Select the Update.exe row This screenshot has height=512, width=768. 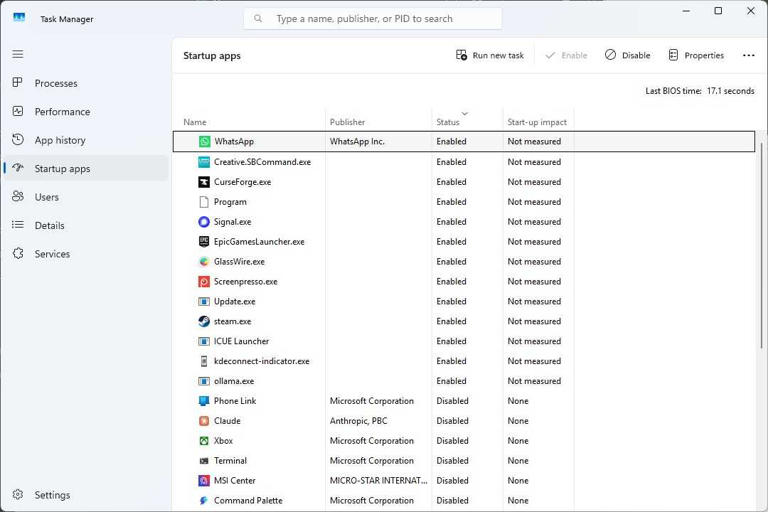464,301
